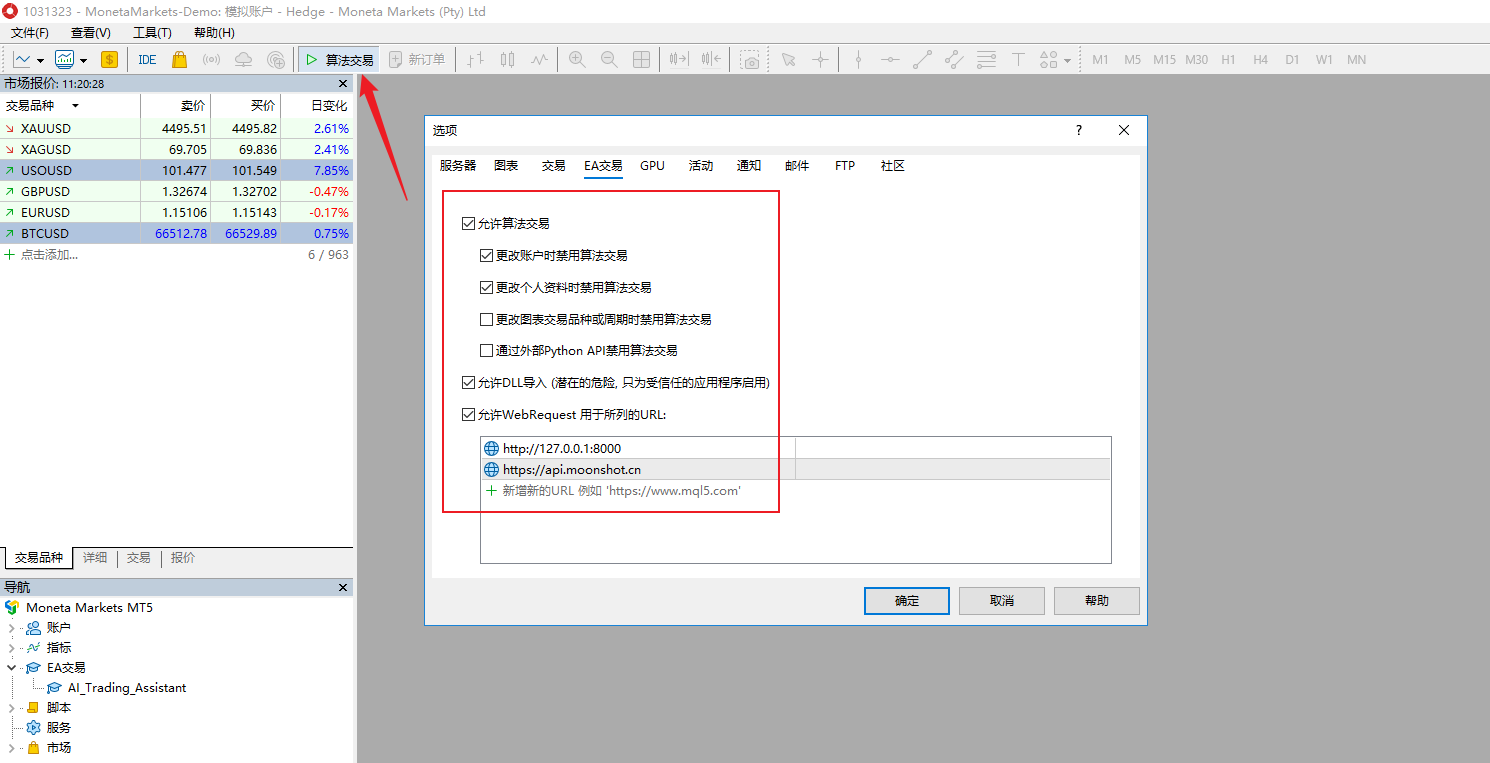Screen dimensions: 1490x763
Task: Click the 帮助 button in options dialog
Action: tap(1097, 601)
